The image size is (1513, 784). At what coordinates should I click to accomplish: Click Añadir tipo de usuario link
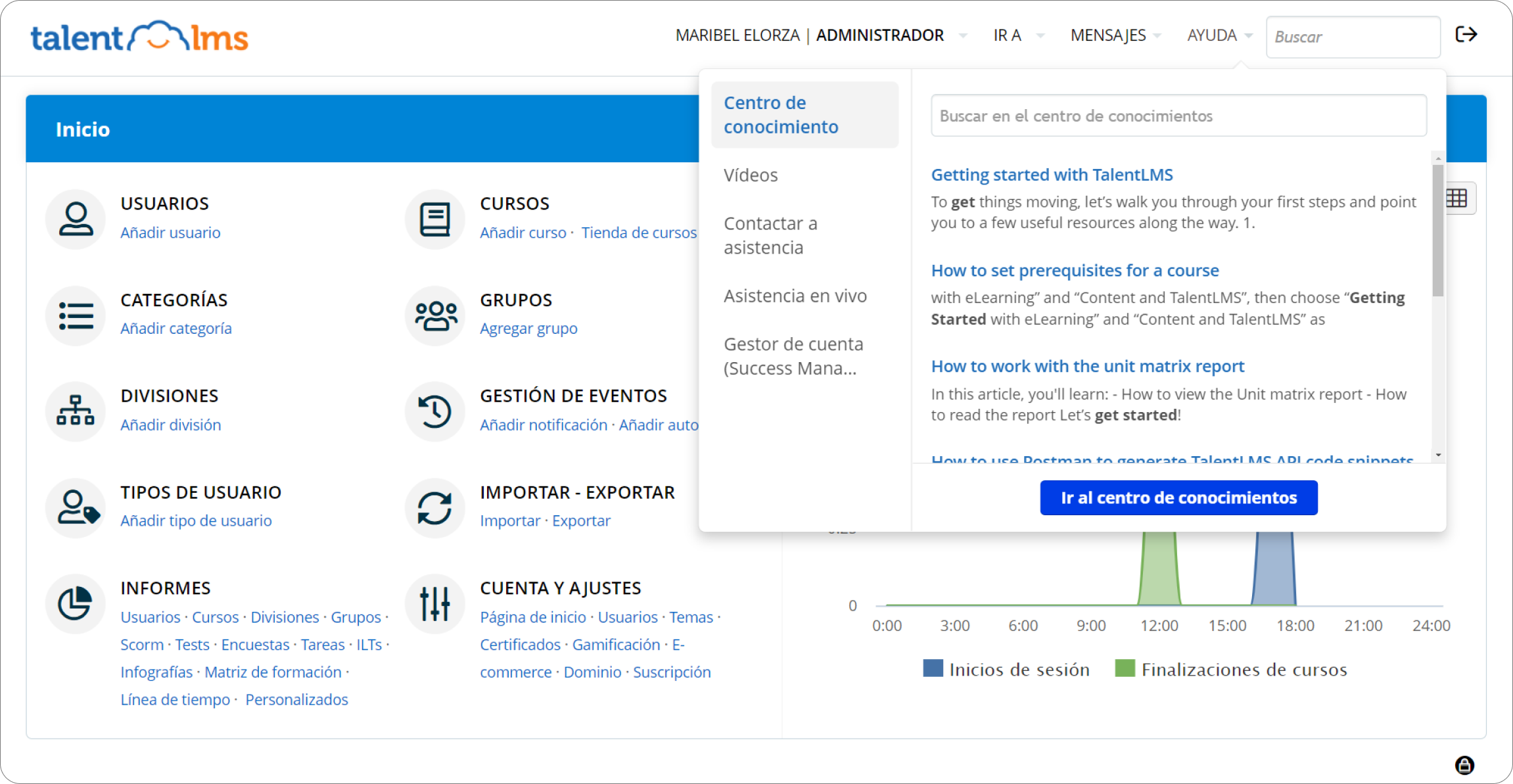click(x=196, y=520)
